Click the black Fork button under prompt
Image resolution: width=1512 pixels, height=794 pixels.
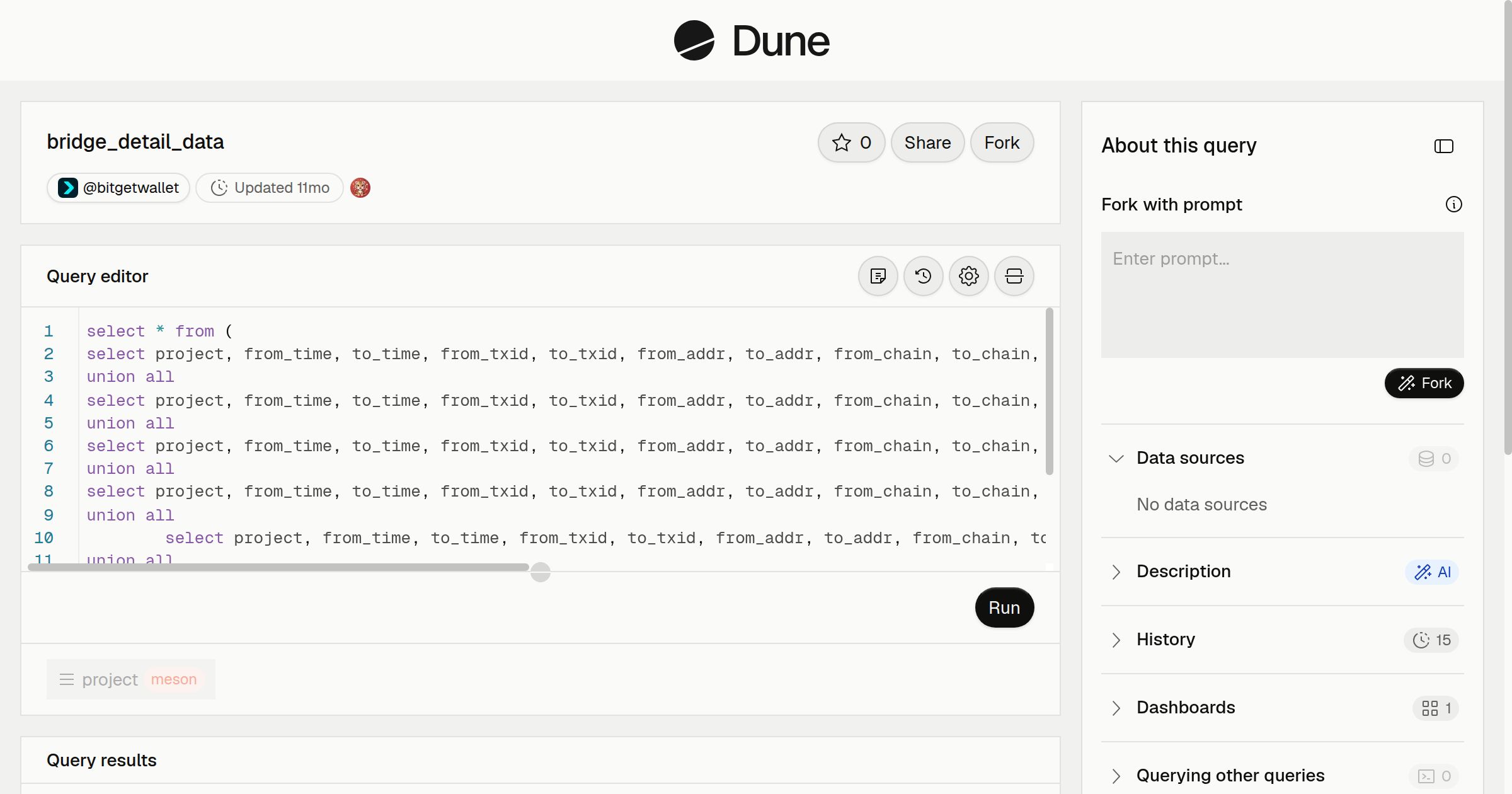[x=1424, y=383]
